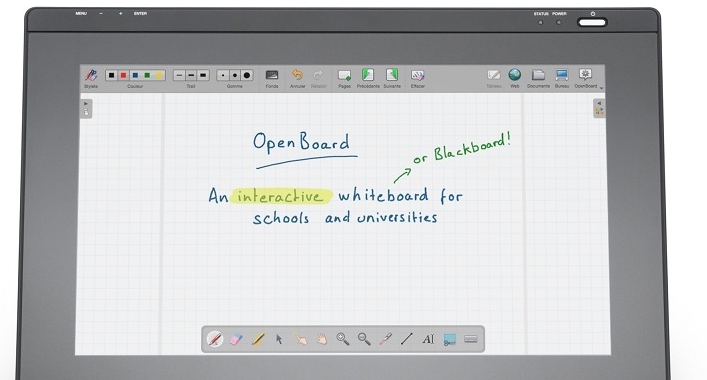
Task: Click the Rétablir redo arrow
Action: (318, 74)
